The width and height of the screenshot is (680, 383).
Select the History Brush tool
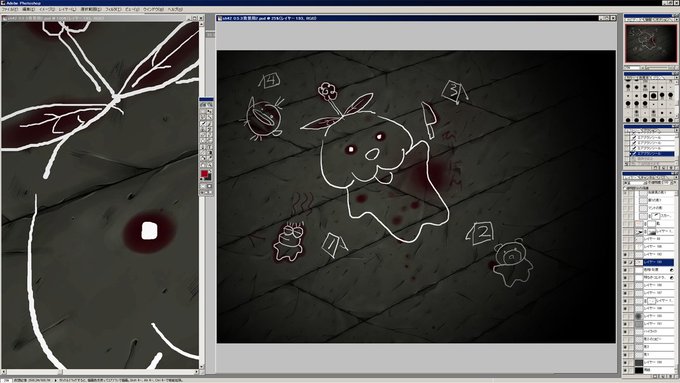click(209, 129)
